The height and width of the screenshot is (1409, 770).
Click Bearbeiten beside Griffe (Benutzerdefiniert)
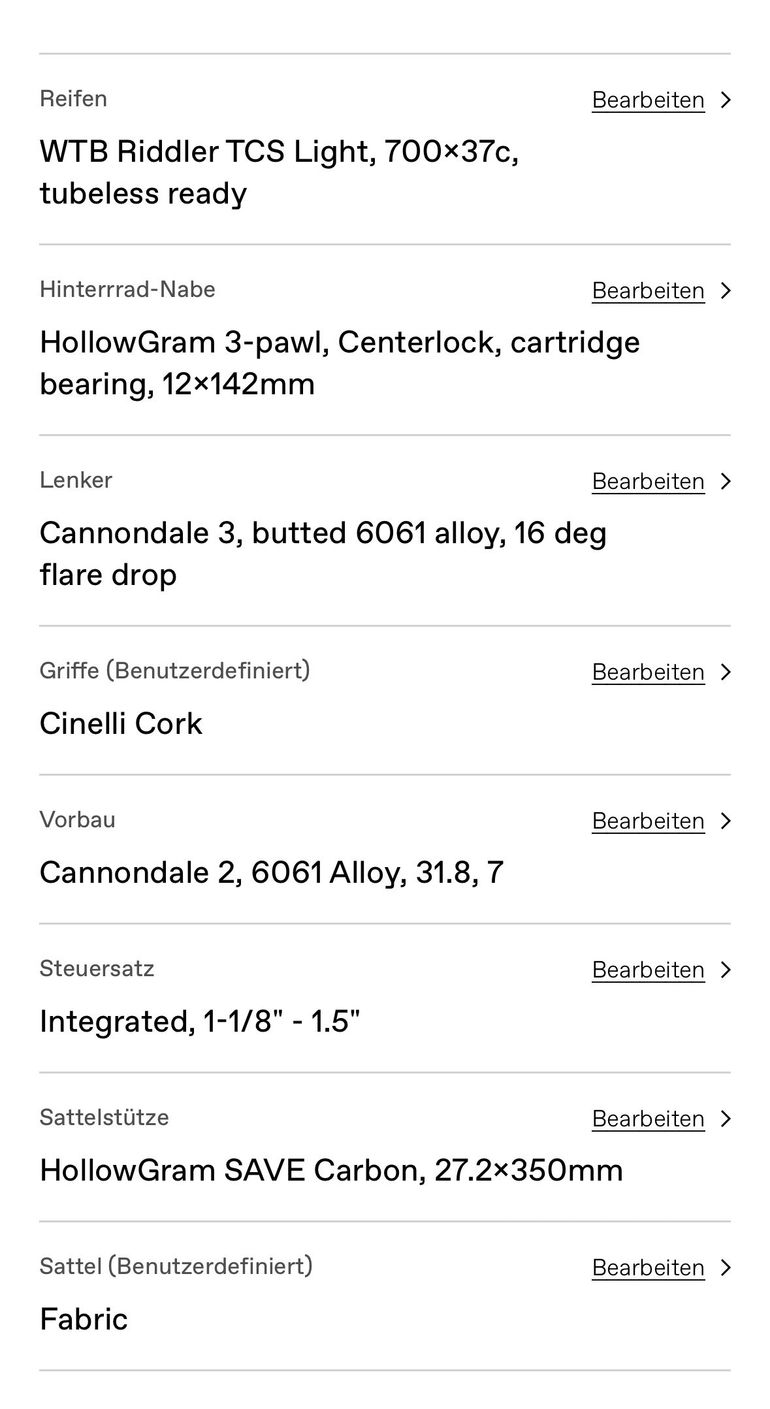648,672
